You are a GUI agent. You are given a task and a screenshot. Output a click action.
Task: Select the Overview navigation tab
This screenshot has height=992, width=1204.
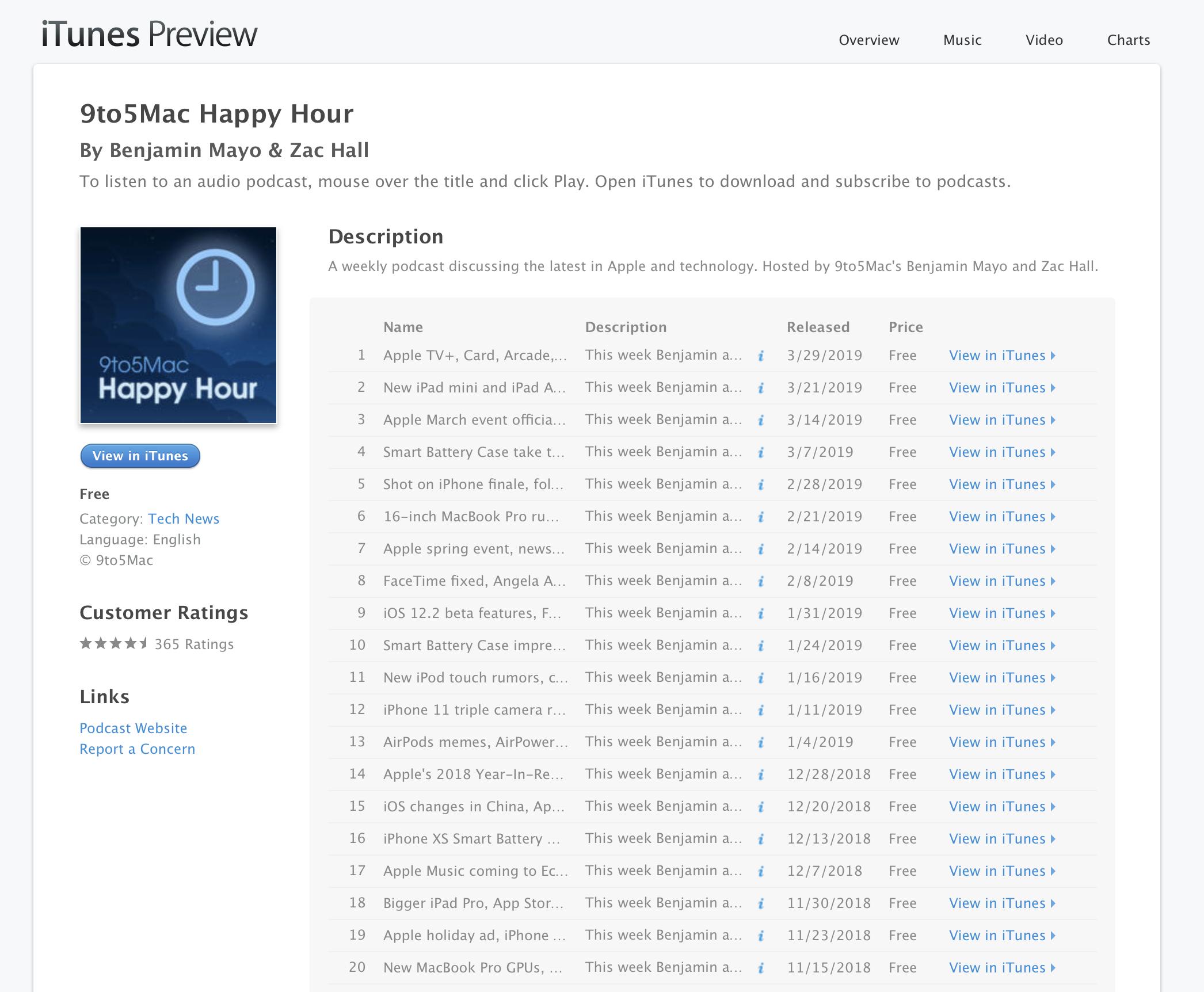point(869,40)
